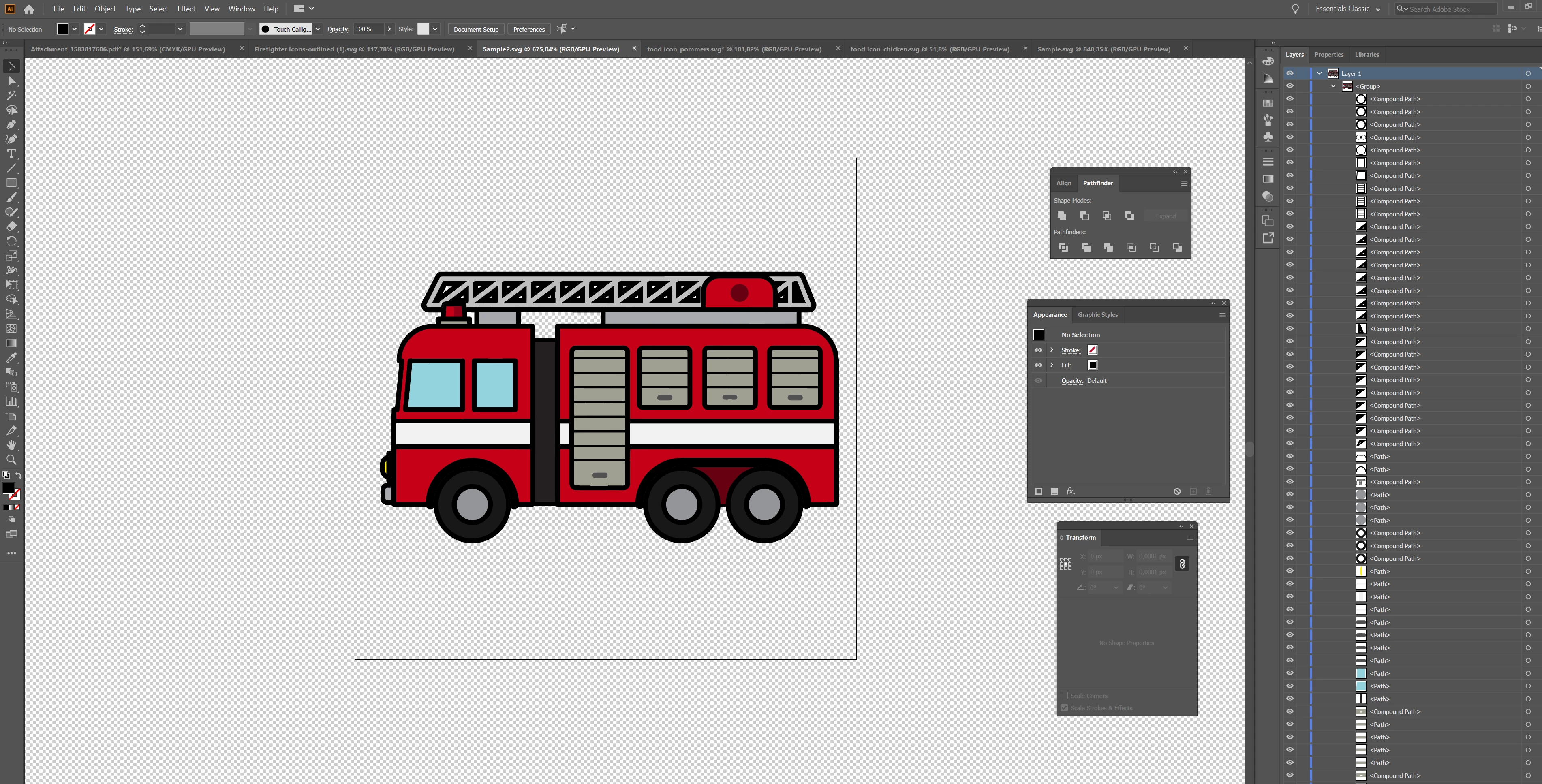Click the fill color swatch in control bar
1542x784 pixels.
point(63,29)
